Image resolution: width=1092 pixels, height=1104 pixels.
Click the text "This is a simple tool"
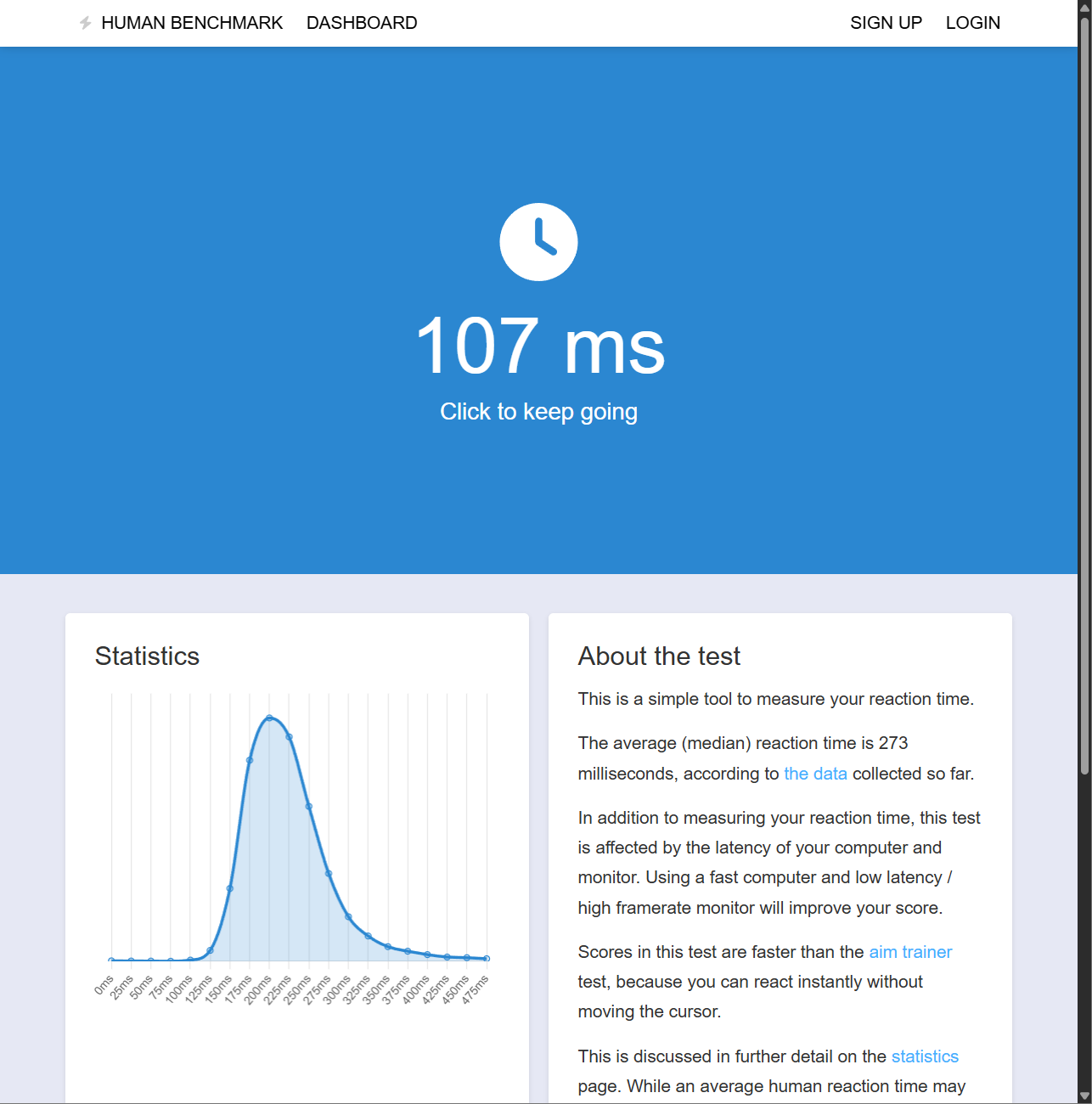653,699
